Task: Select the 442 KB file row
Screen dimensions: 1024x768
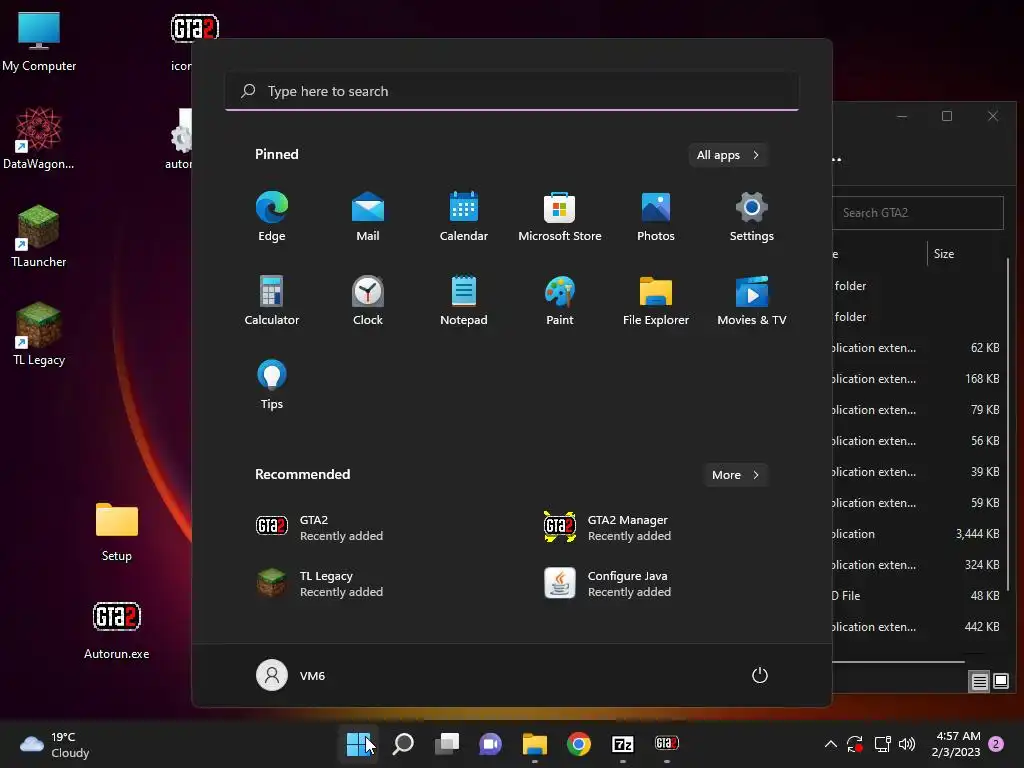Action: (x=918, y=627)
